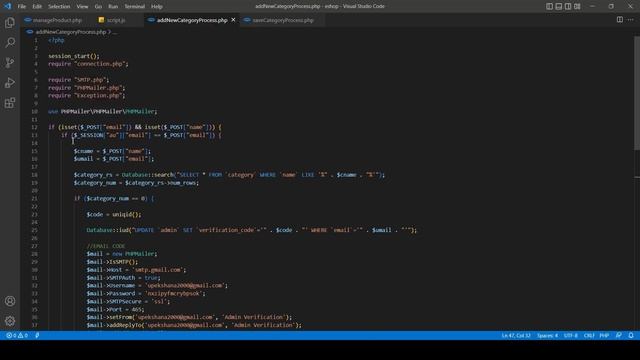The height and width of the screenshot is (360, 640).
Task: Click line number 12 in the gutter
Action: point(34,127)
